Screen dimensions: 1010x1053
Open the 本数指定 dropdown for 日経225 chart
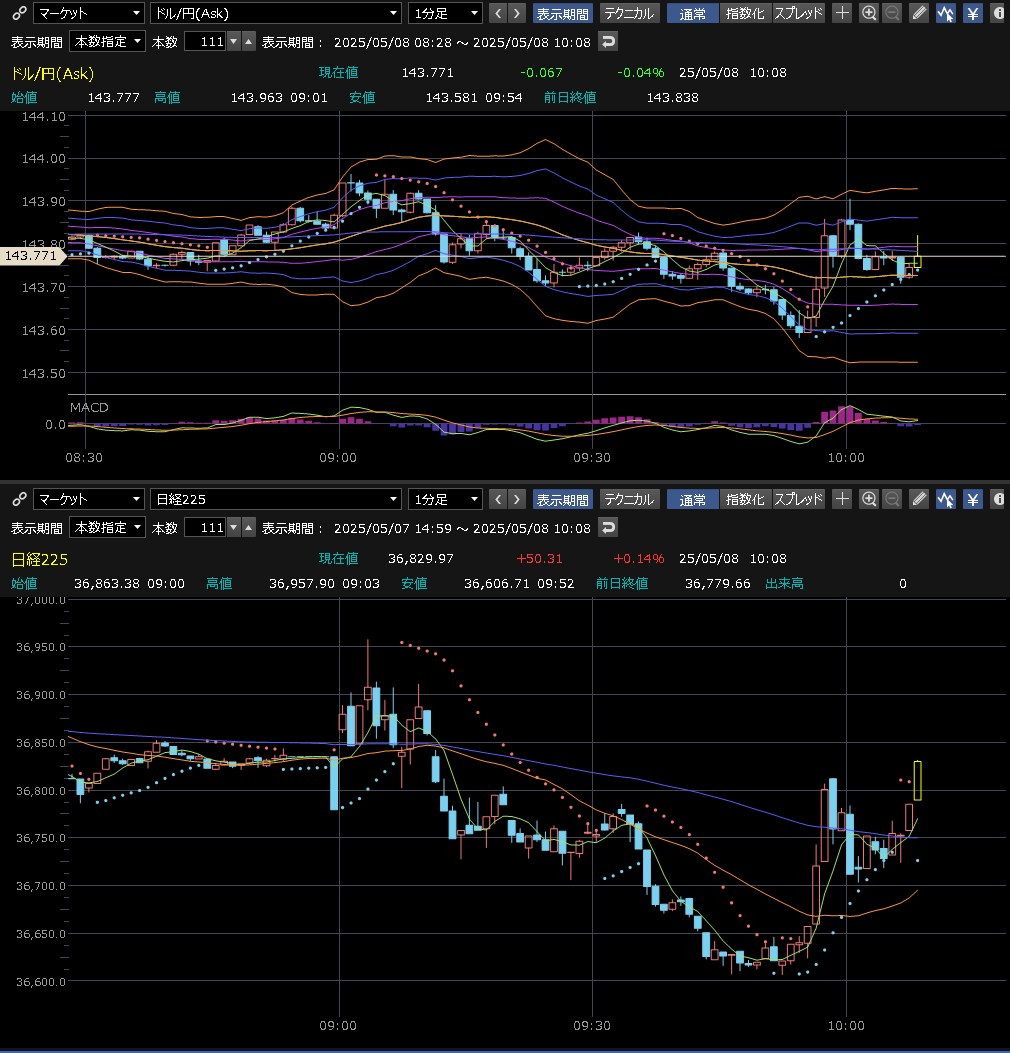point(107,528)
